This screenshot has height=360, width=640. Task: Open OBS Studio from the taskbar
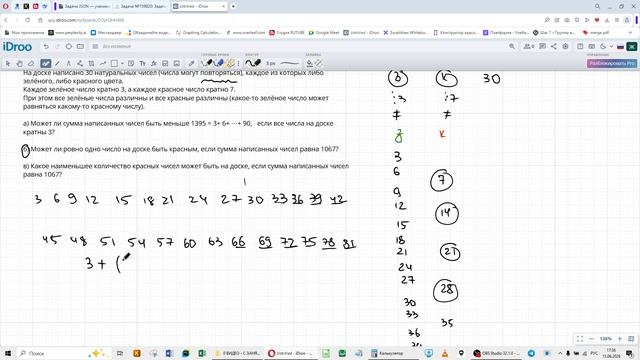pyautogui.click(x=497, y=353)
